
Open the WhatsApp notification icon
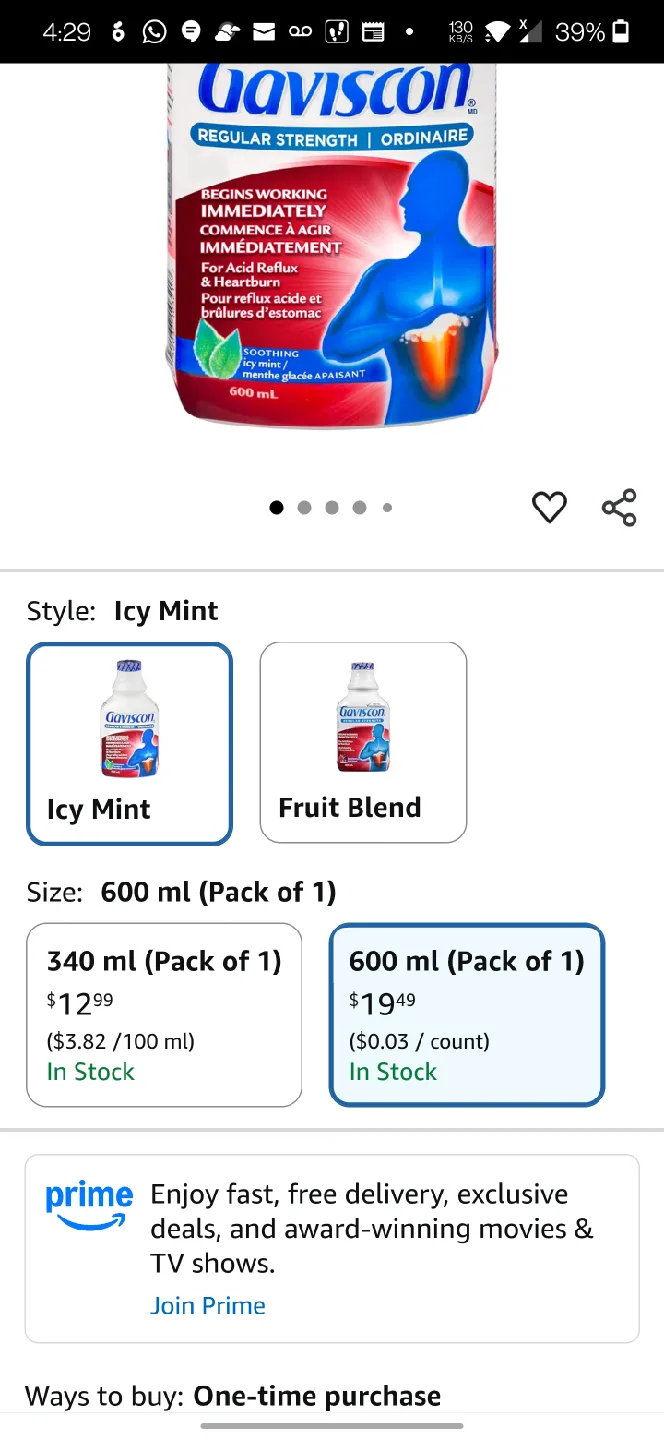click(155, 32)
